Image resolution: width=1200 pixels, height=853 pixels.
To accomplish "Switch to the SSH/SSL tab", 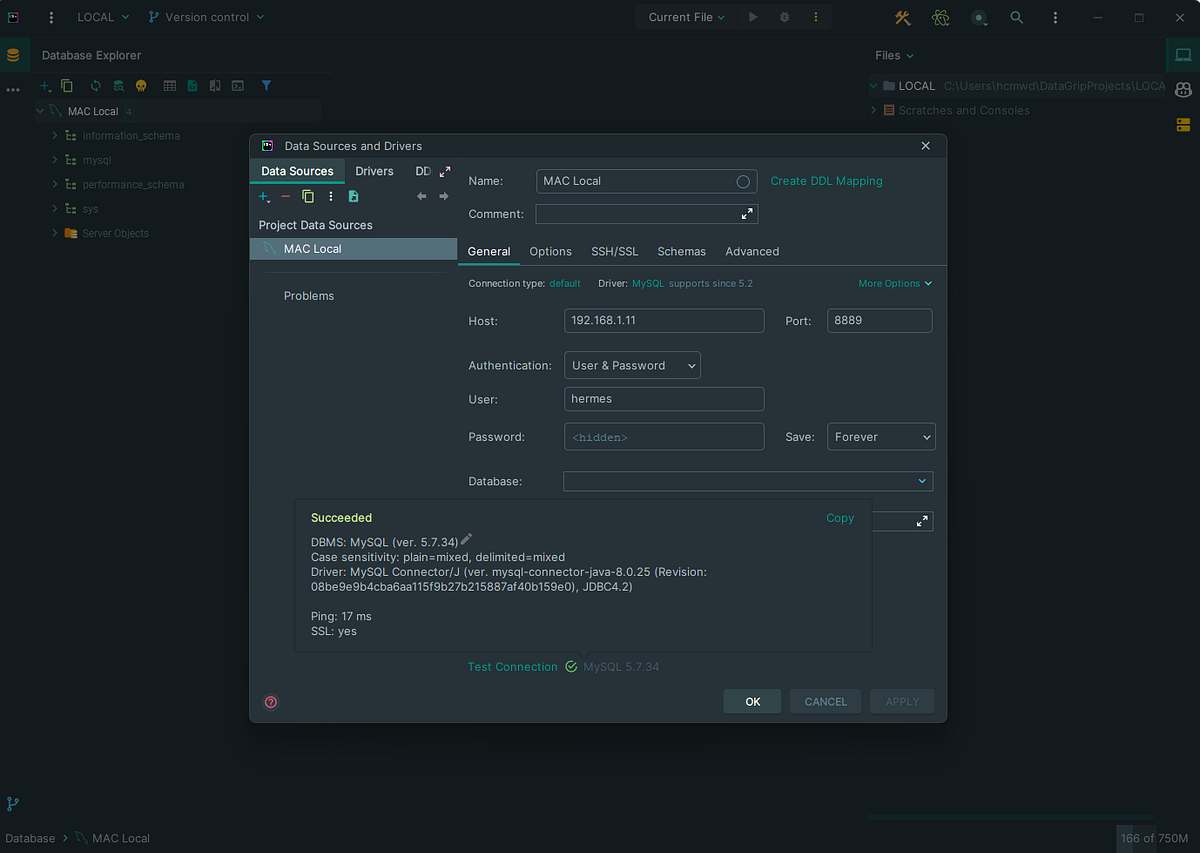I will pos(614,251).
